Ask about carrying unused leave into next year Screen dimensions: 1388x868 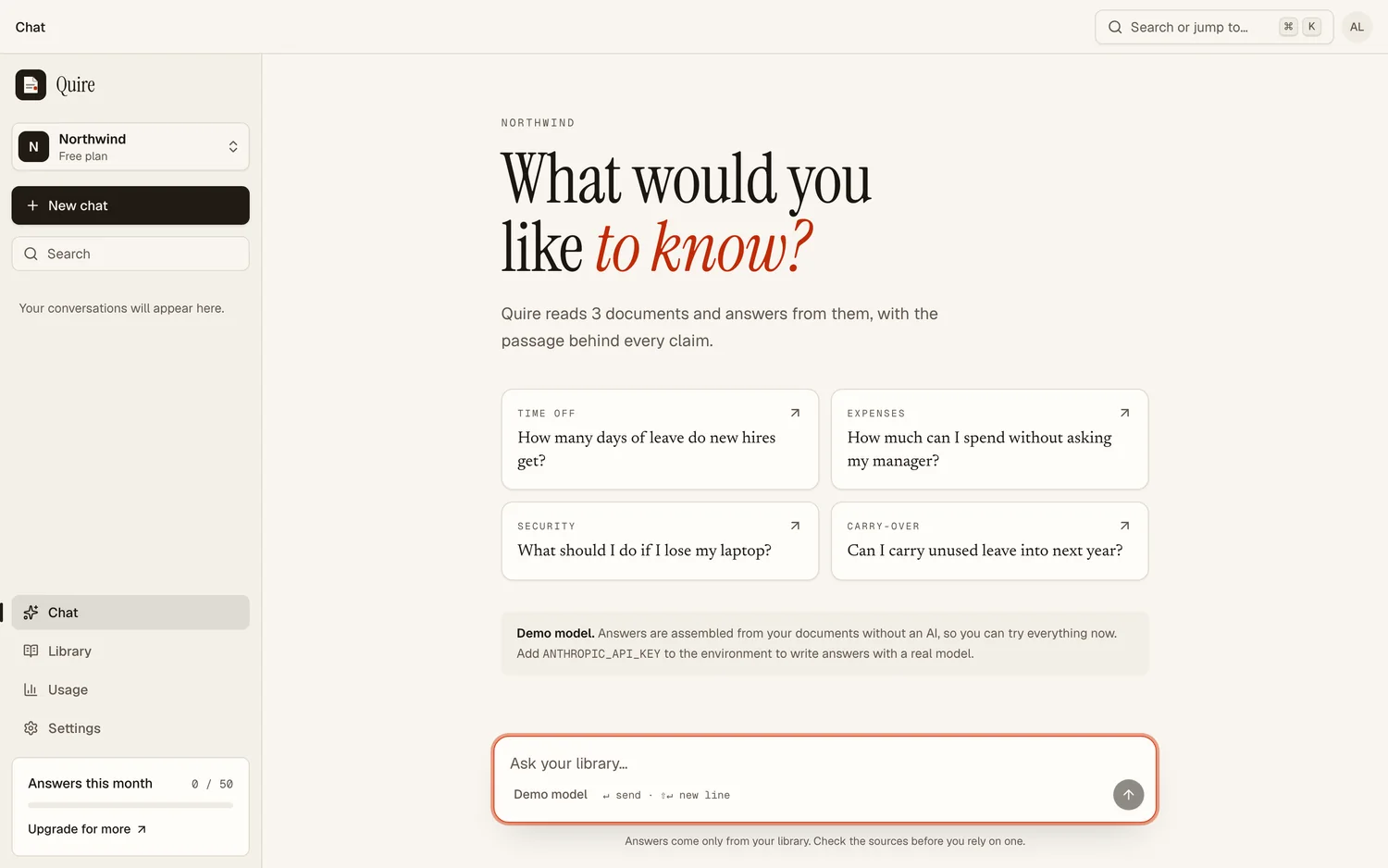pyautogui.click(x=989, y=541)
